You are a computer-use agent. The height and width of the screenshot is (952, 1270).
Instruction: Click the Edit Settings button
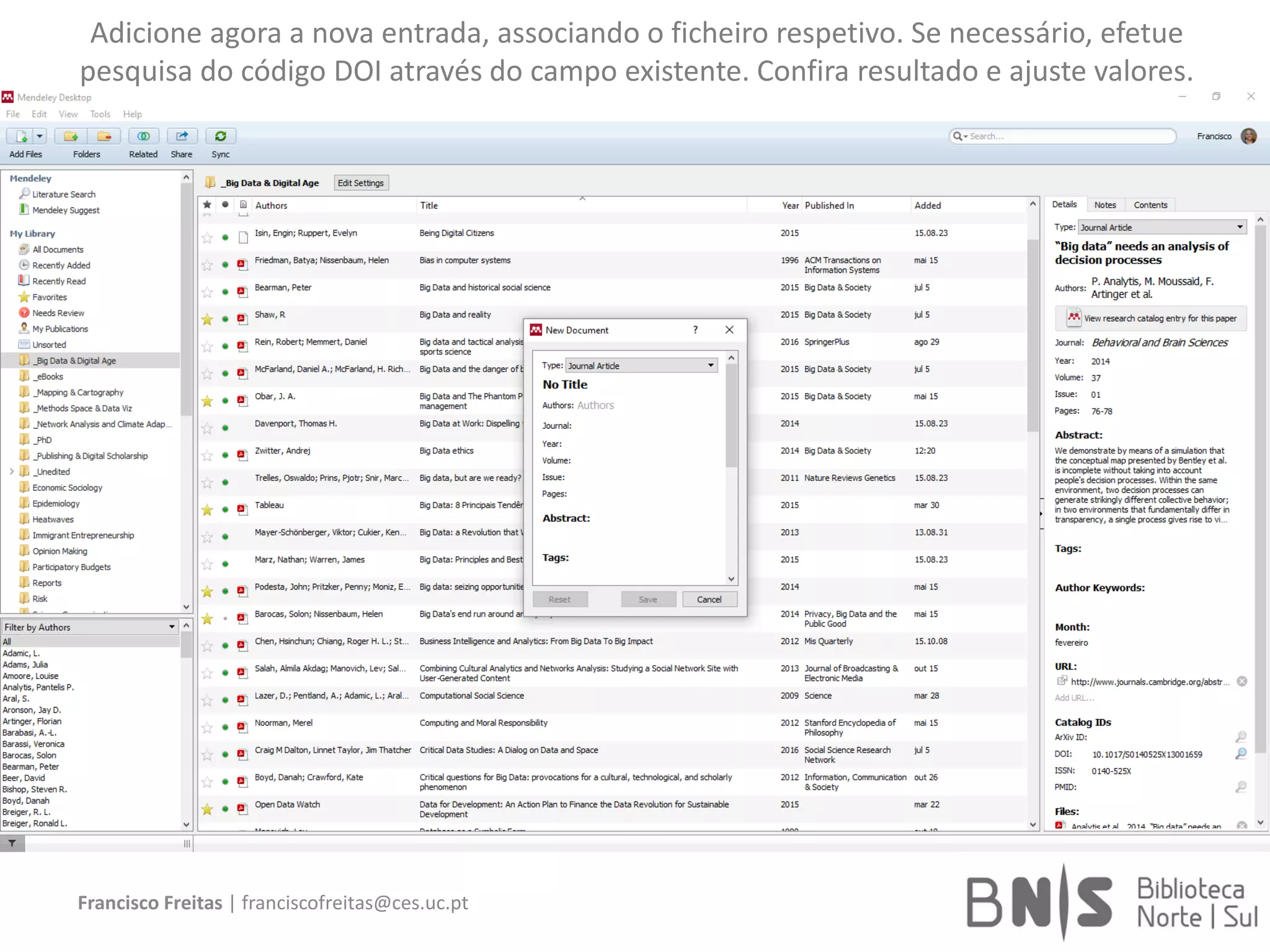click(360, 183)
